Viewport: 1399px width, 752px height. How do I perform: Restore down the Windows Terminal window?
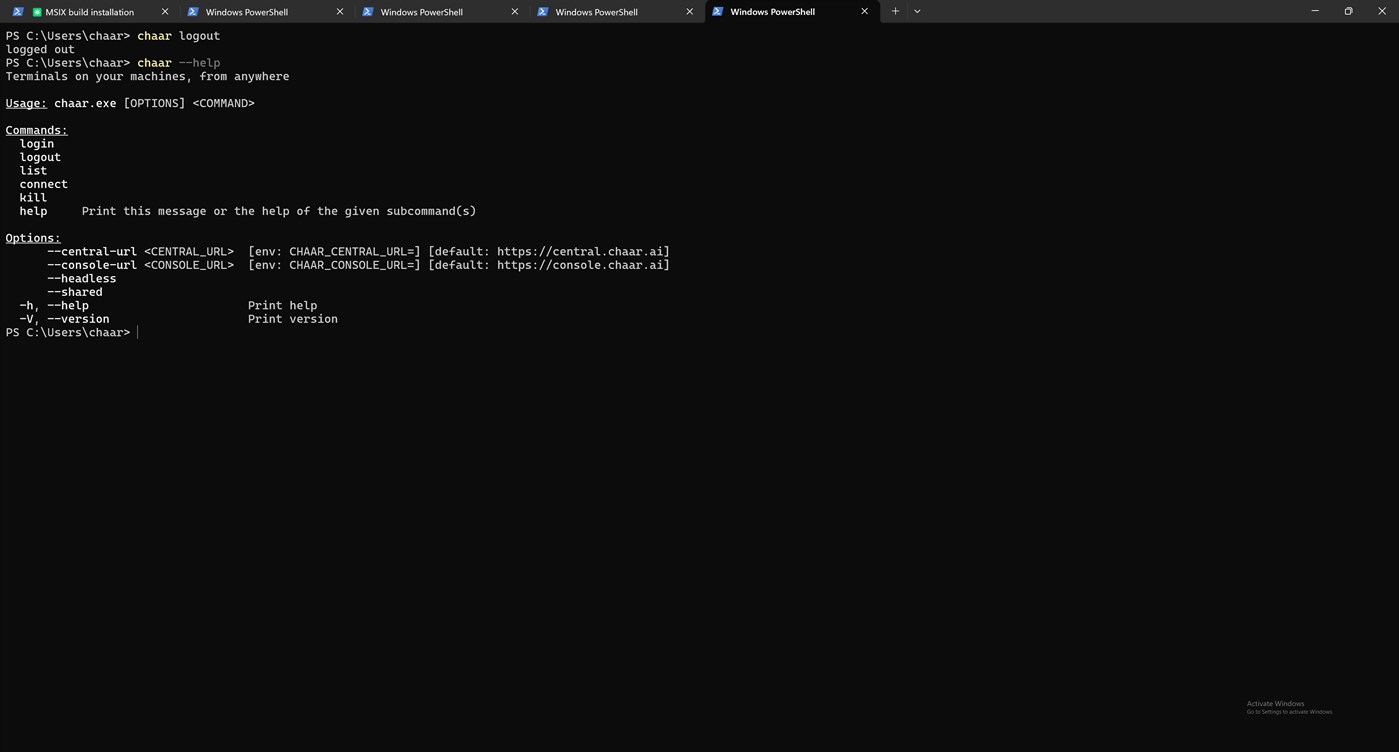point(1348,11)
